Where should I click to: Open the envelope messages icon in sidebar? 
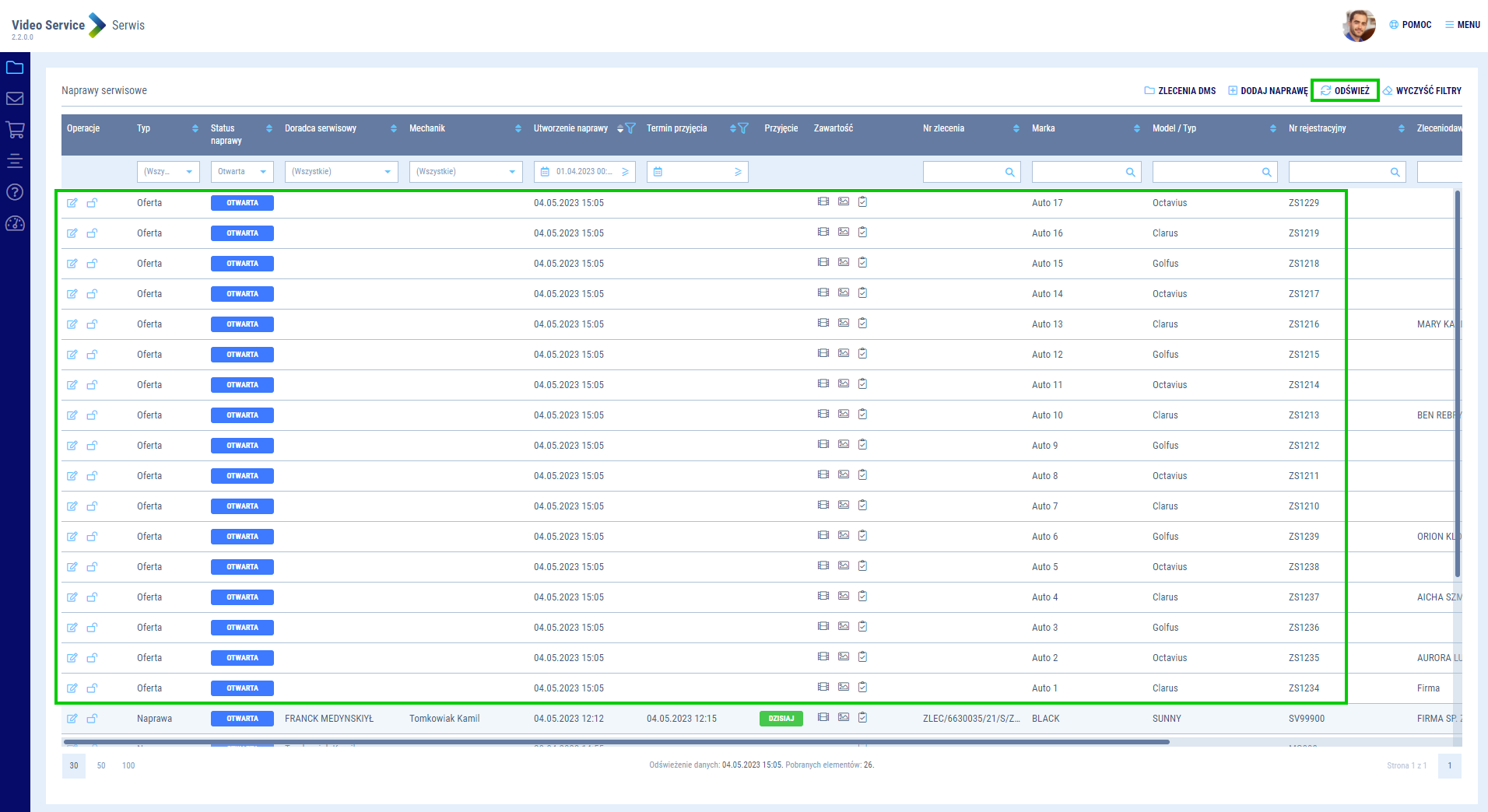pos(15,99)
